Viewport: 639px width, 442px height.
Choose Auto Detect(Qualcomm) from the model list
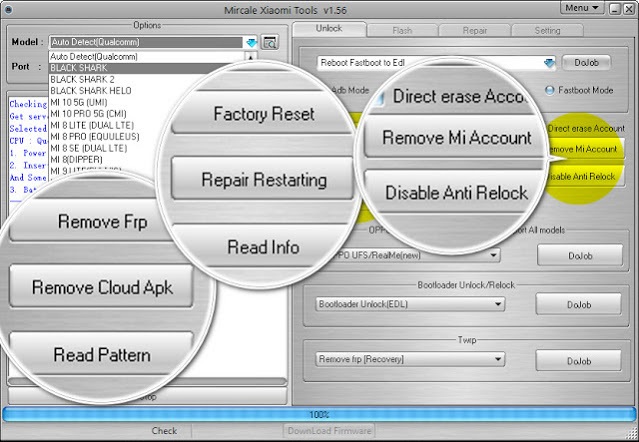coord(147,57)
